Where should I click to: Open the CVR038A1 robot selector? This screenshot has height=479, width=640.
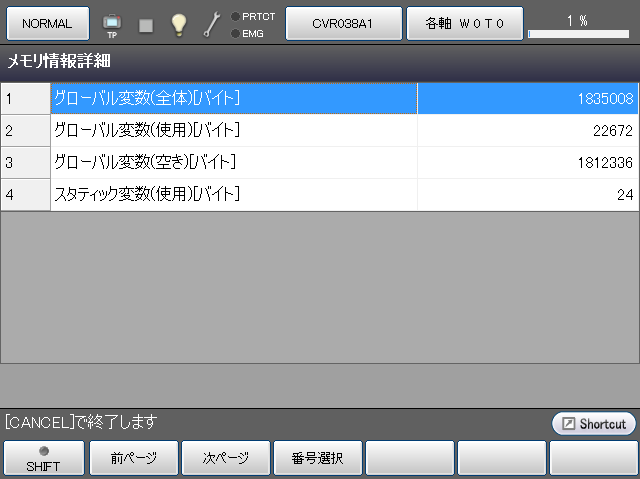click(x=343, y=23)
